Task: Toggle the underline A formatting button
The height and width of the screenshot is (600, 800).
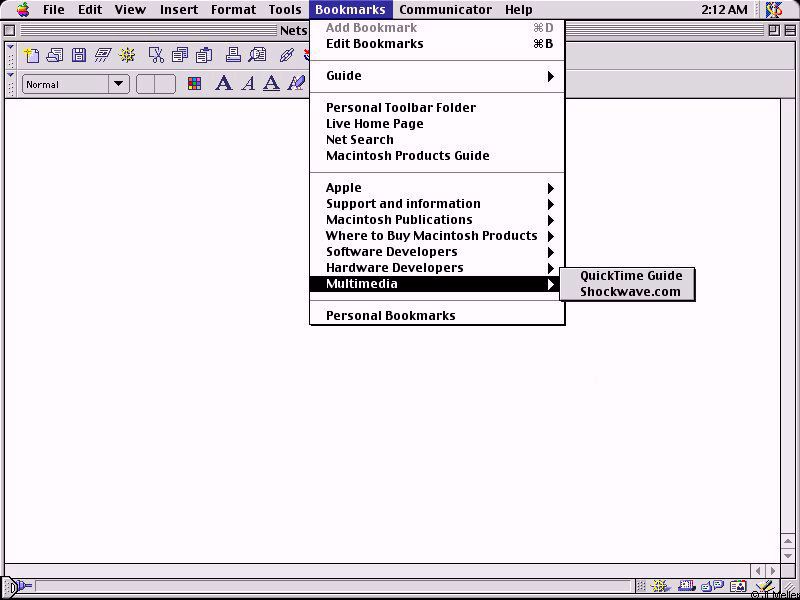Action: pos(271,84)
